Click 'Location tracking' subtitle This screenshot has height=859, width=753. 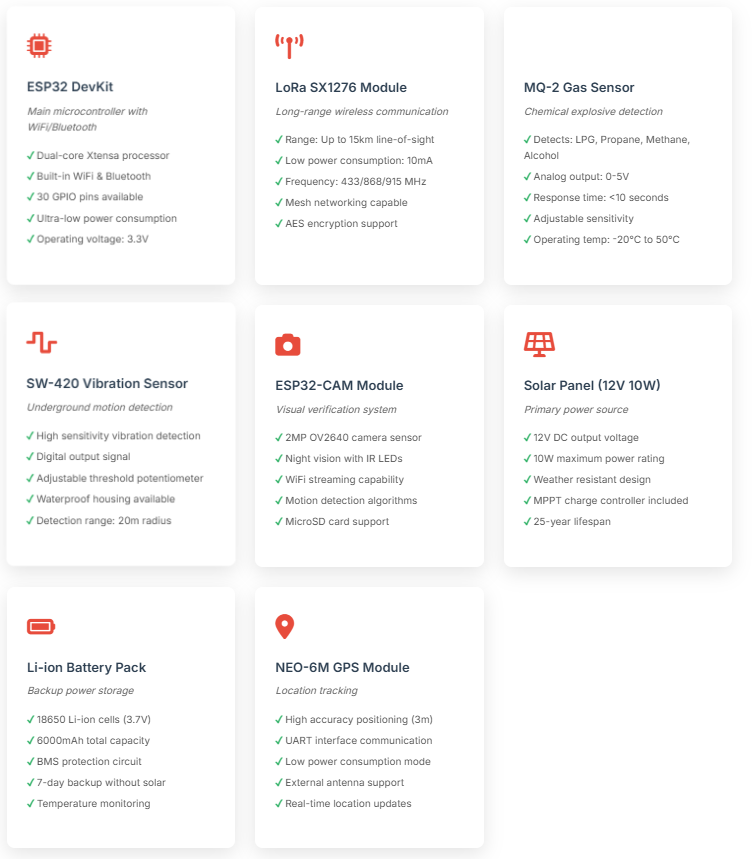pos(317,691)
